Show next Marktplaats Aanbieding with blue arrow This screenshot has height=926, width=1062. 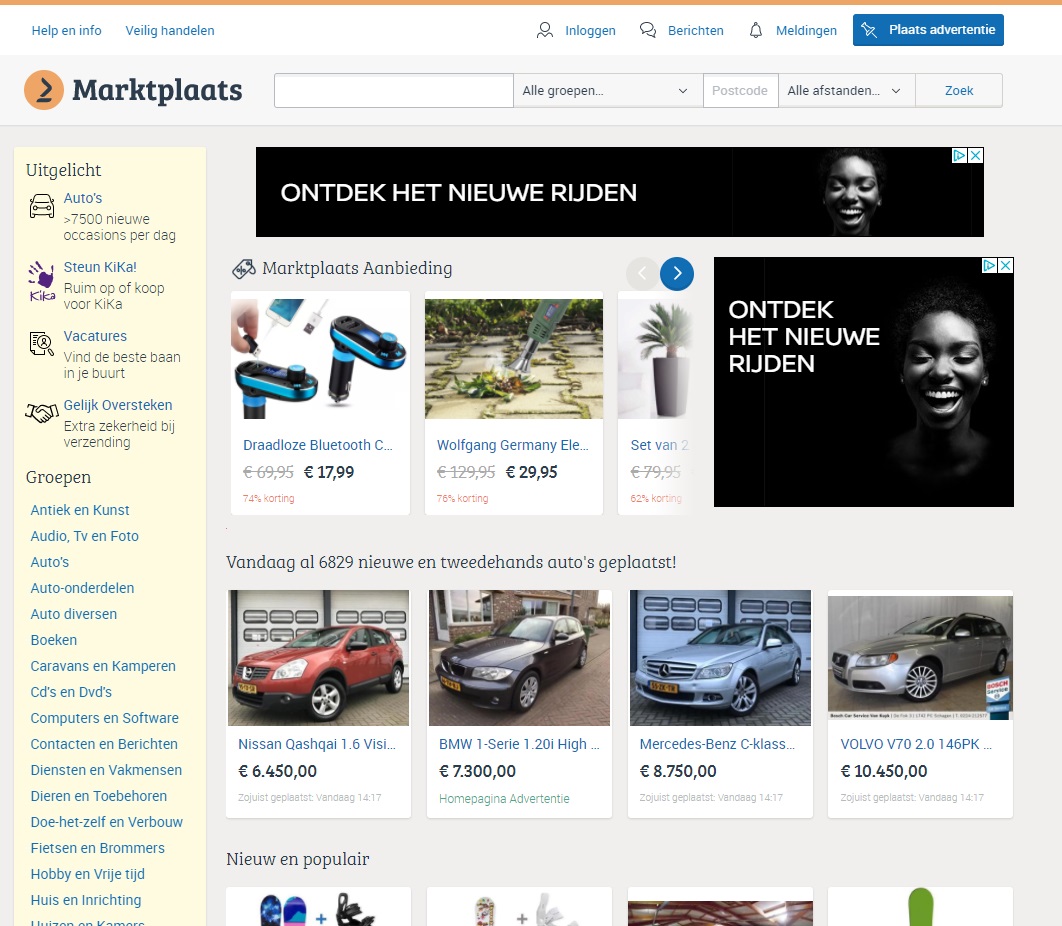point(677,273)
